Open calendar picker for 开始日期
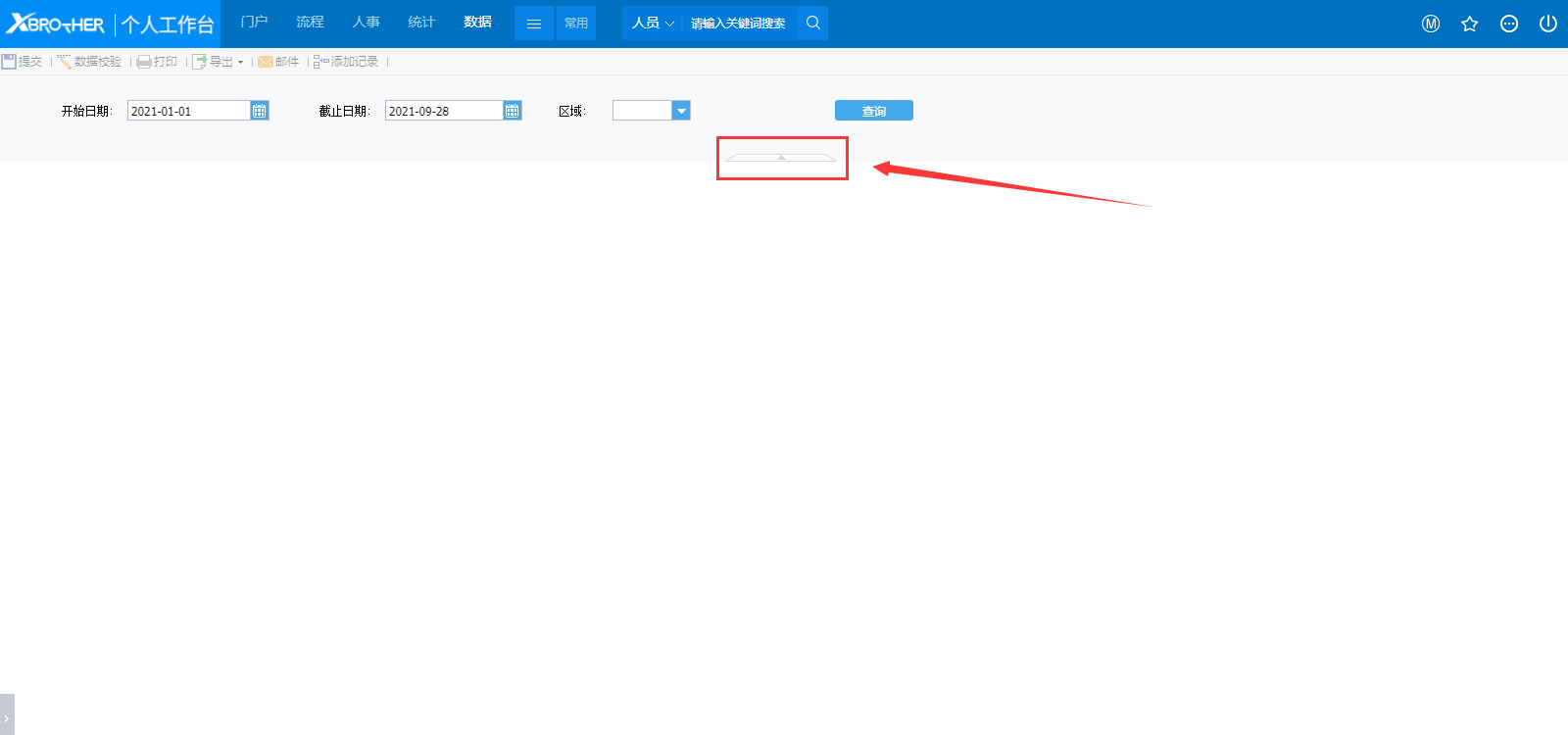The height and width of the screenshot is (735, 1568). [x=260, y=111]
